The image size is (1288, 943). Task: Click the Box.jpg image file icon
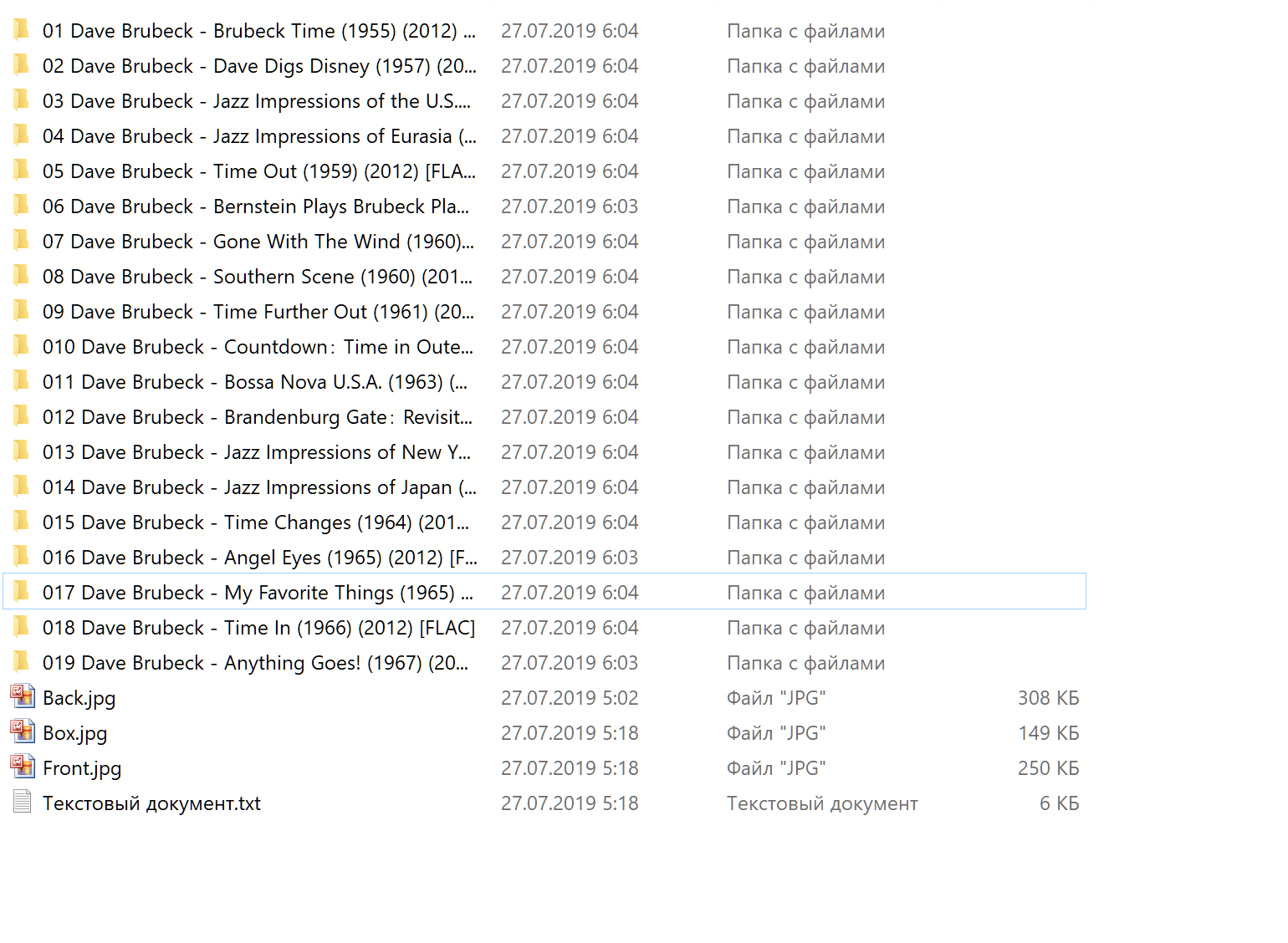(23, 731)
